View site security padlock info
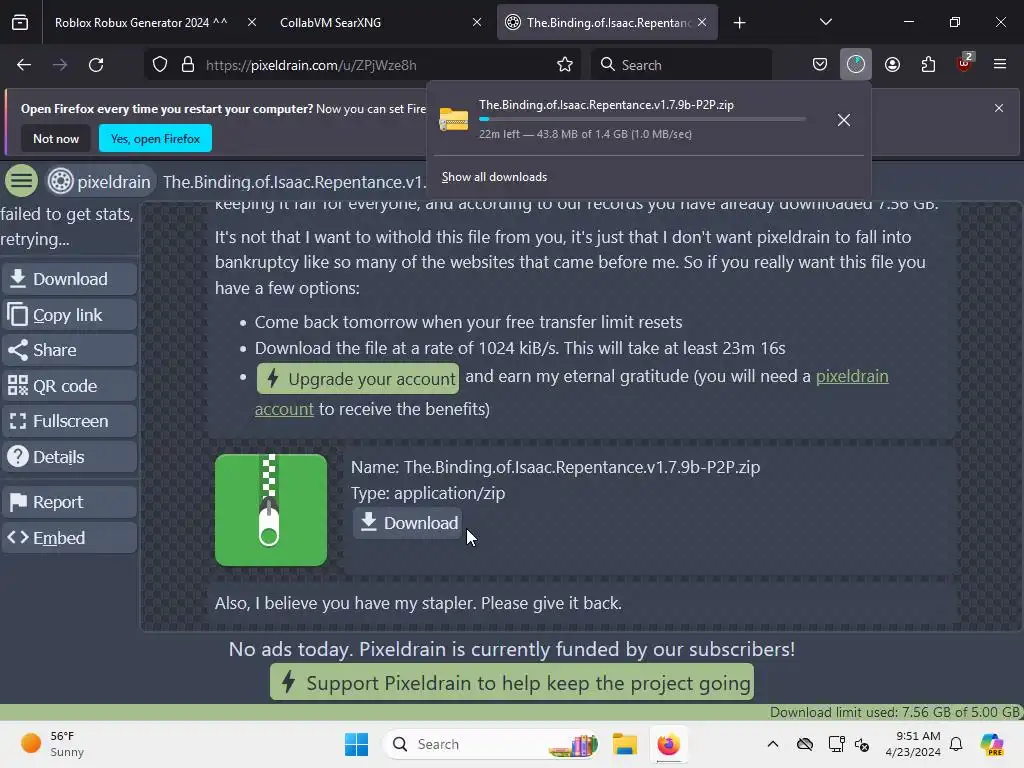The width and height of the screenshot is (1024, 768). (x=188, y=65)
